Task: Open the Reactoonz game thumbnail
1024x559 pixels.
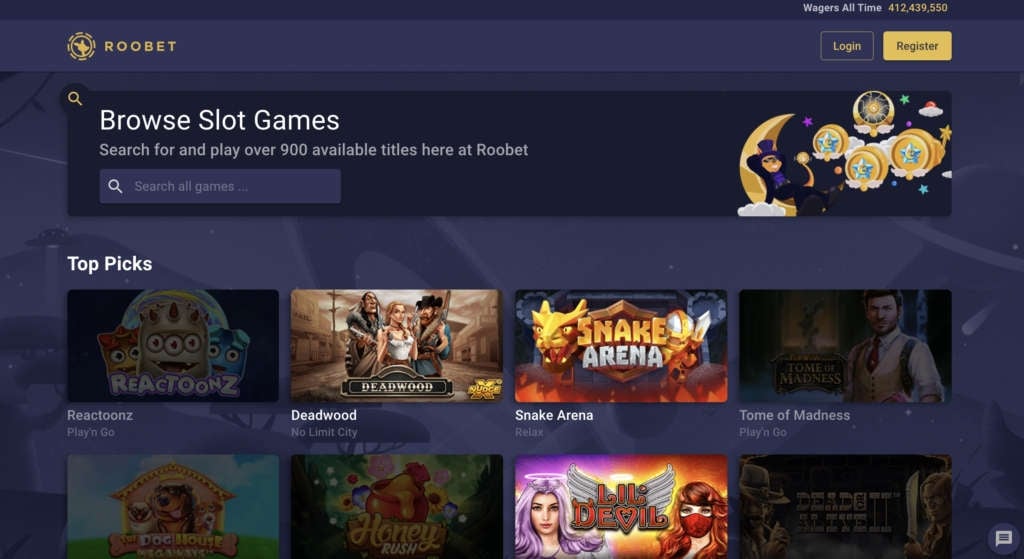Action: [x=173, y=346]
